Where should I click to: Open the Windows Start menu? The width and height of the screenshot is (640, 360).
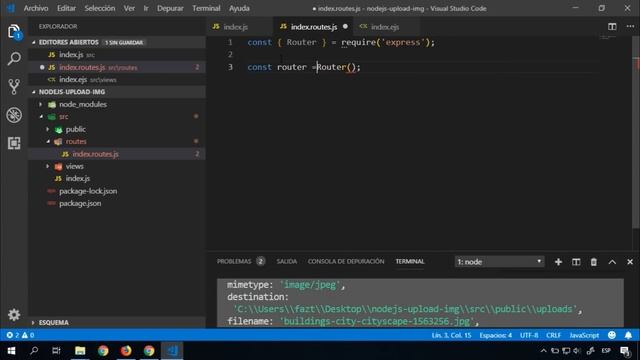point(11,351)
